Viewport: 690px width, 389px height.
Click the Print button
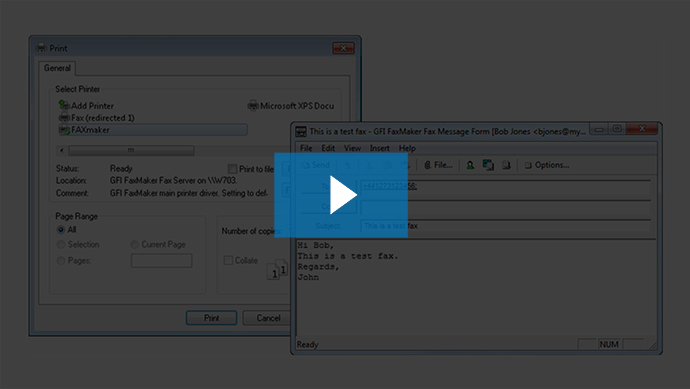tap(211, 318)
